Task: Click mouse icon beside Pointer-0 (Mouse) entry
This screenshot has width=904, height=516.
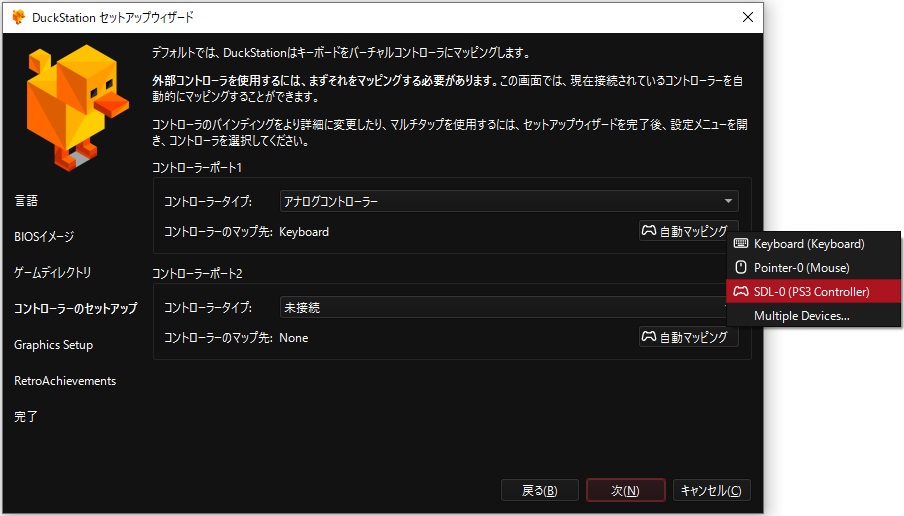Action: [x=741, y=268]
